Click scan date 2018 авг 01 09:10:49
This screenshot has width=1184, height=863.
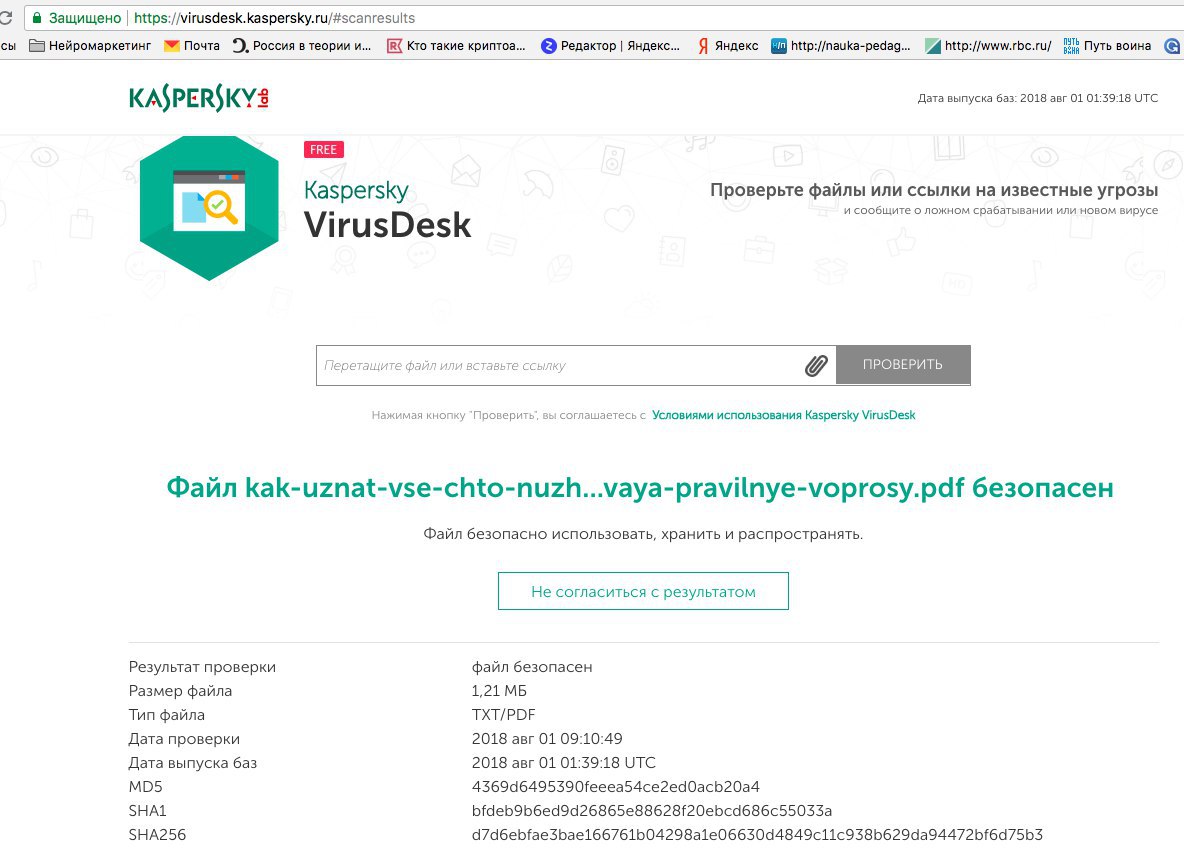[547, 739]
